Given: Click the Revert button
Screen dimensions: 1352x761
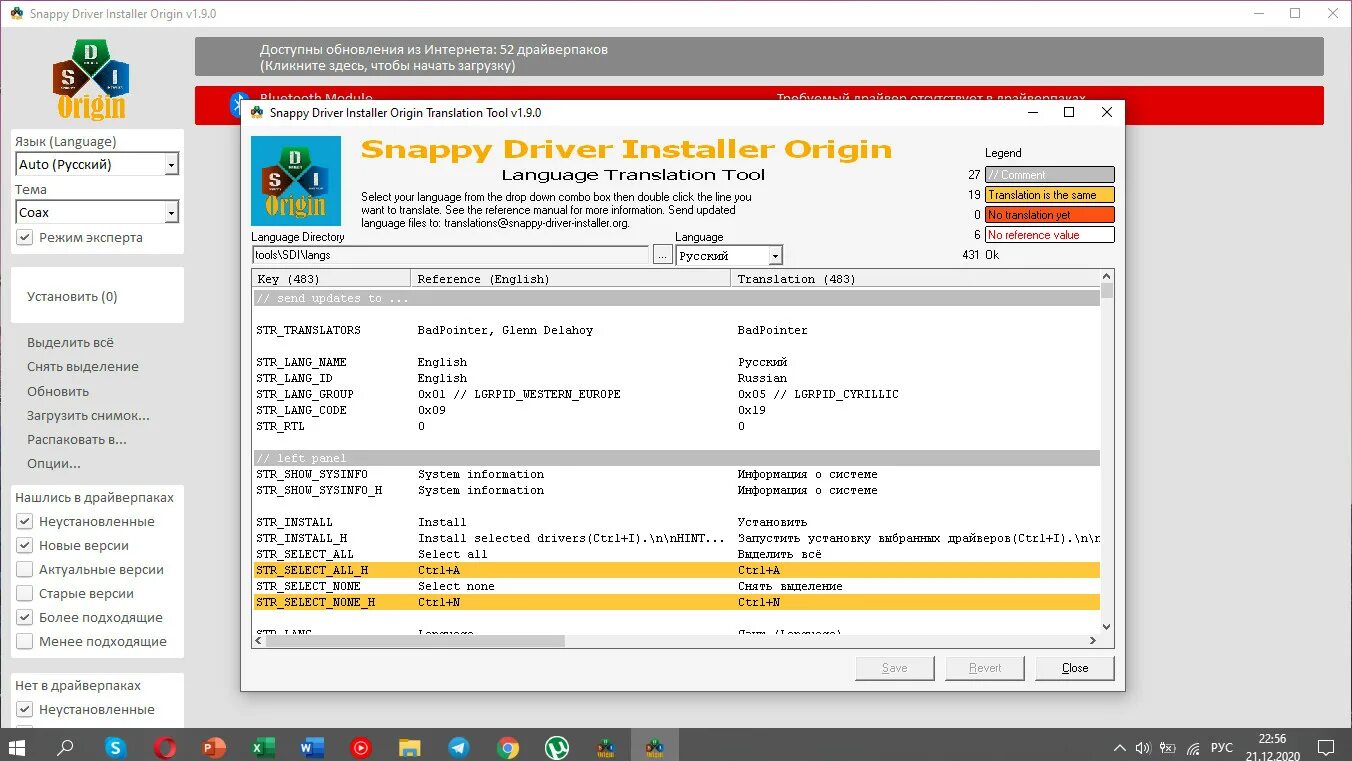Looking at the screenshot, I should click(985, 668).
